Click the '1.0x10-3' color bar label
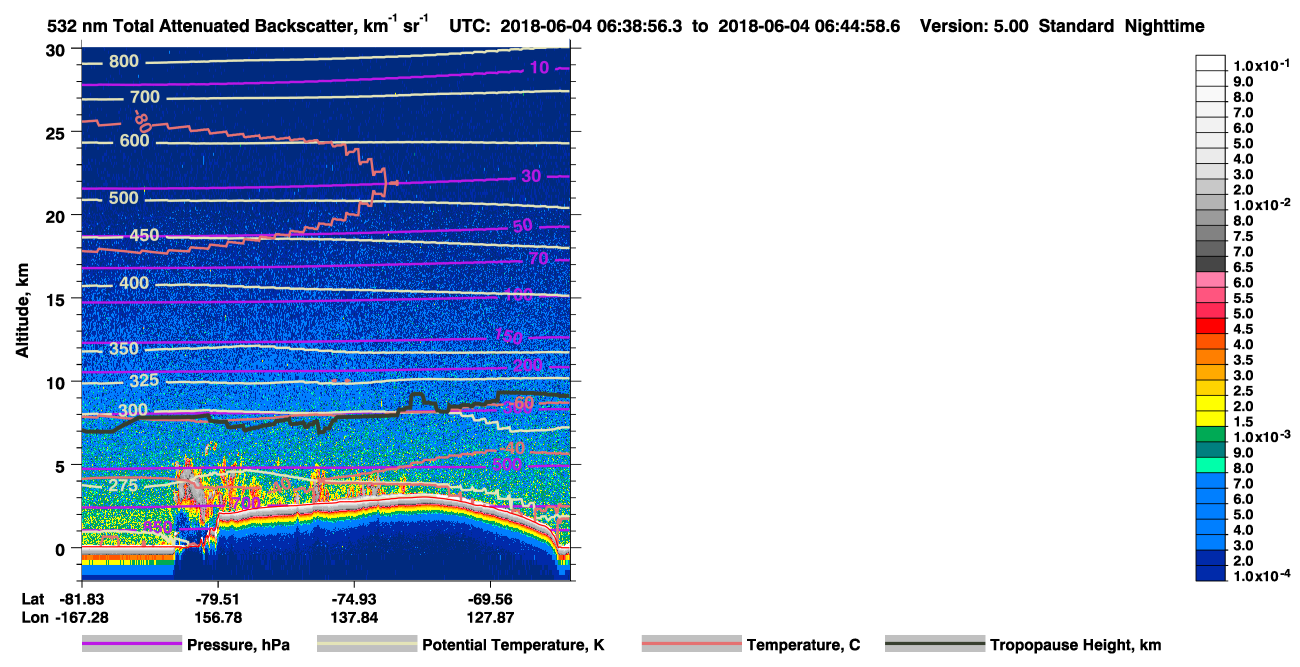Screen dimensions: 1300x667 pos(1260,437)
